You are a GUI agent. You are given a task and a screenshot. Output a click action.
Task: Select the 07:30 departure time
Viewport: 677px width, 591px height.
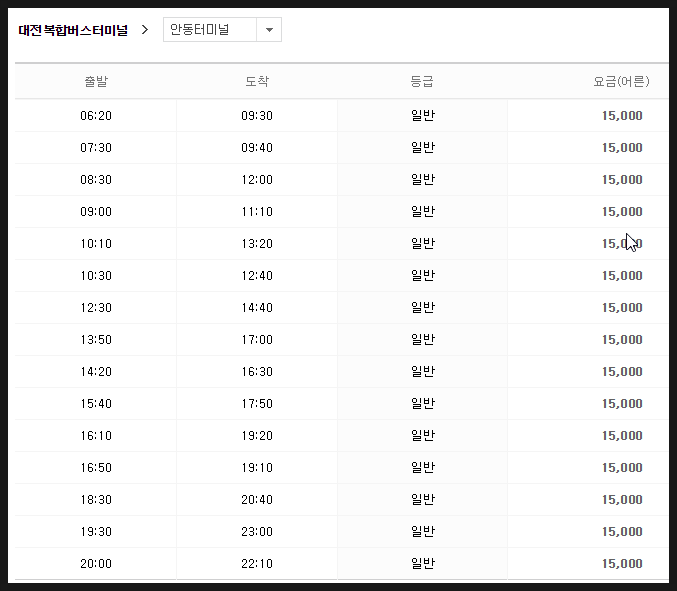point(96,148)
